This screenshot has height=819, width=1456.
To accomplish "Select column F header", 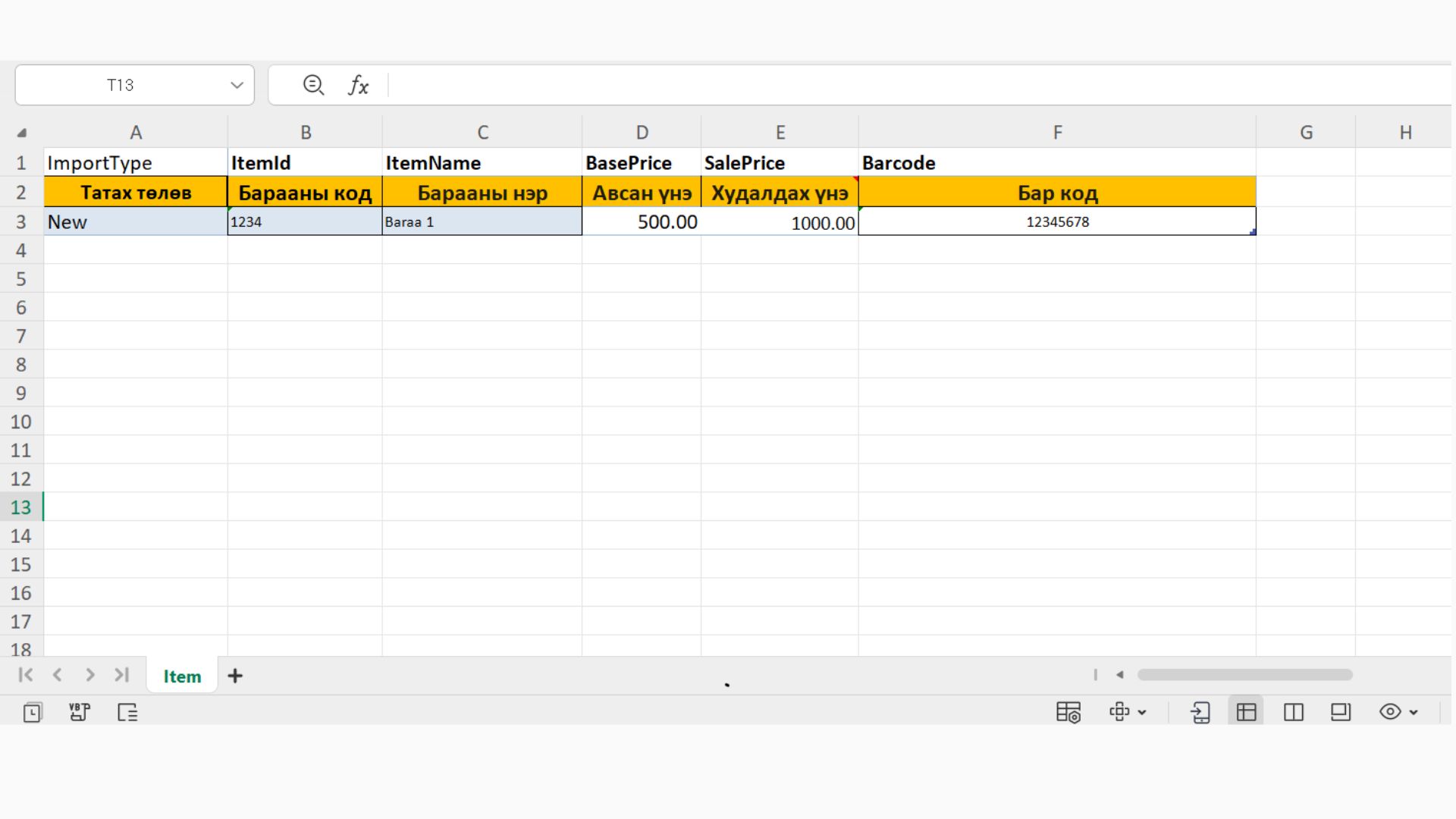I will tap(1057, 133).
